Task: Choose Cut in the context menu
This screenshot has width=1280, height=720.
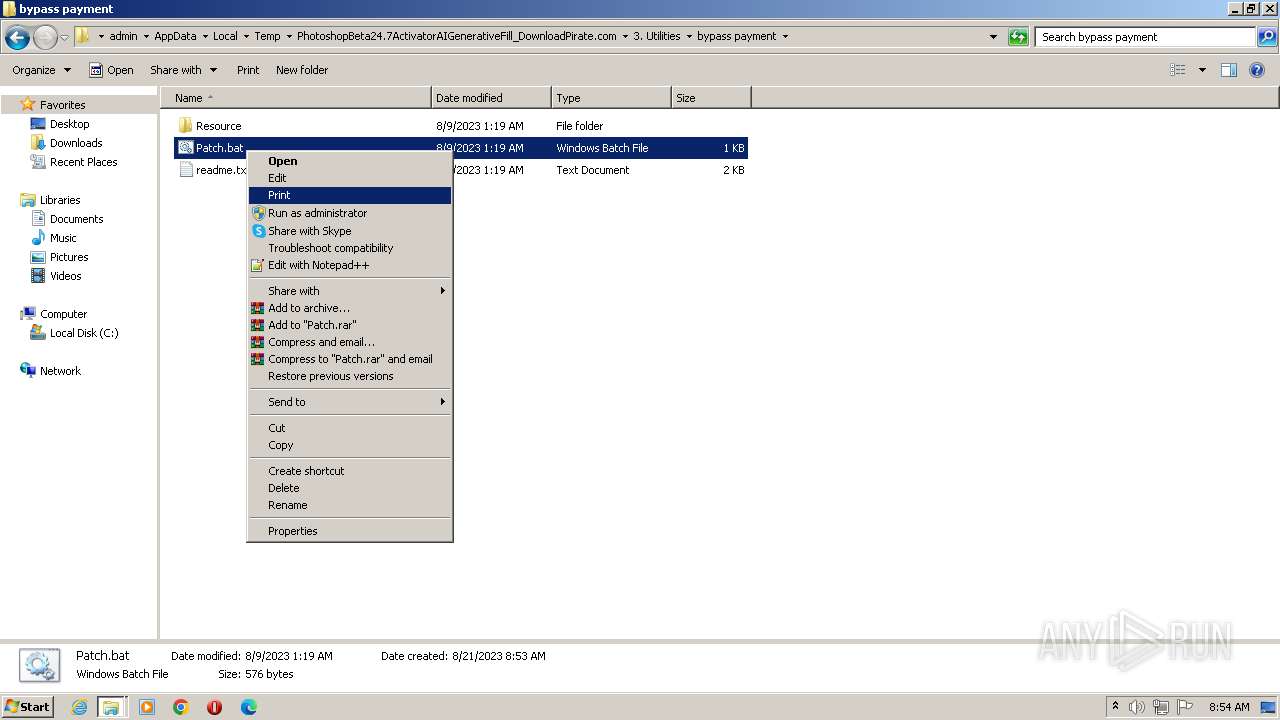Action: click(x=350, y=428)
